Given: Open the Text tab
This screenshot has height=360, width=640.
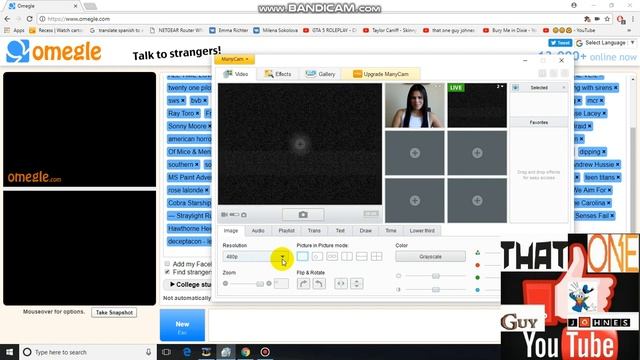Looking at the screenshot, I should pos(340,231).
